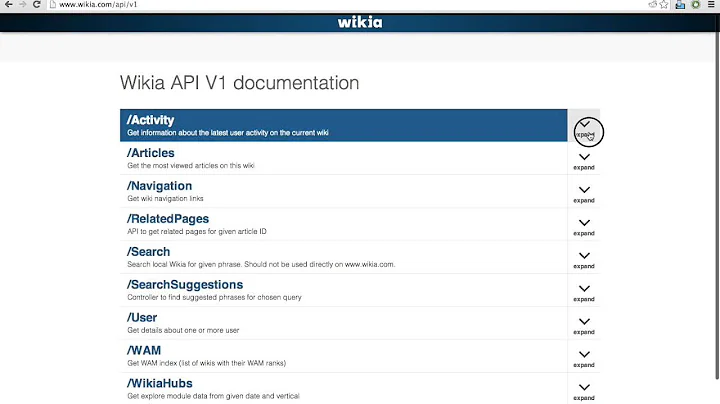This screenshot has width=720, height=404.
Task: Open the /User API heading
Action: 142,318
